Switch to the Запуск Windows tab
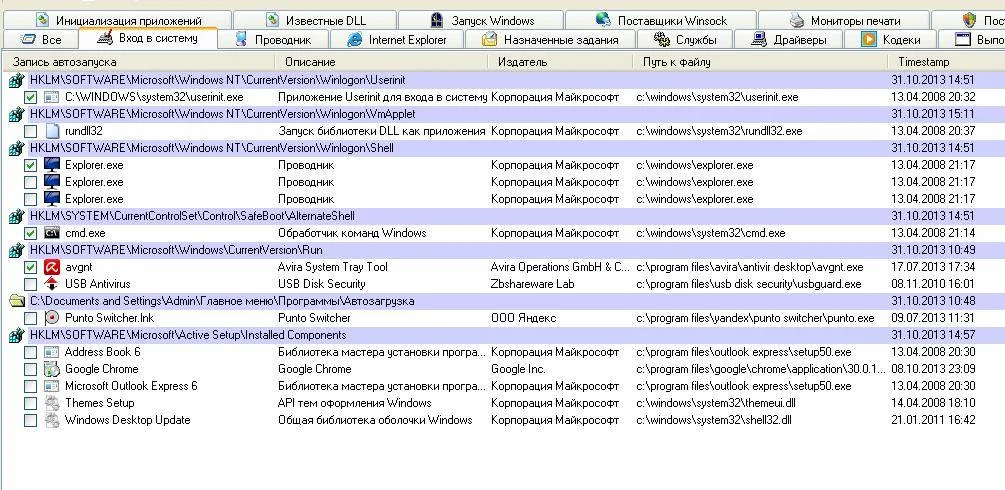1005x490 pixels. (x=481, y=21)
